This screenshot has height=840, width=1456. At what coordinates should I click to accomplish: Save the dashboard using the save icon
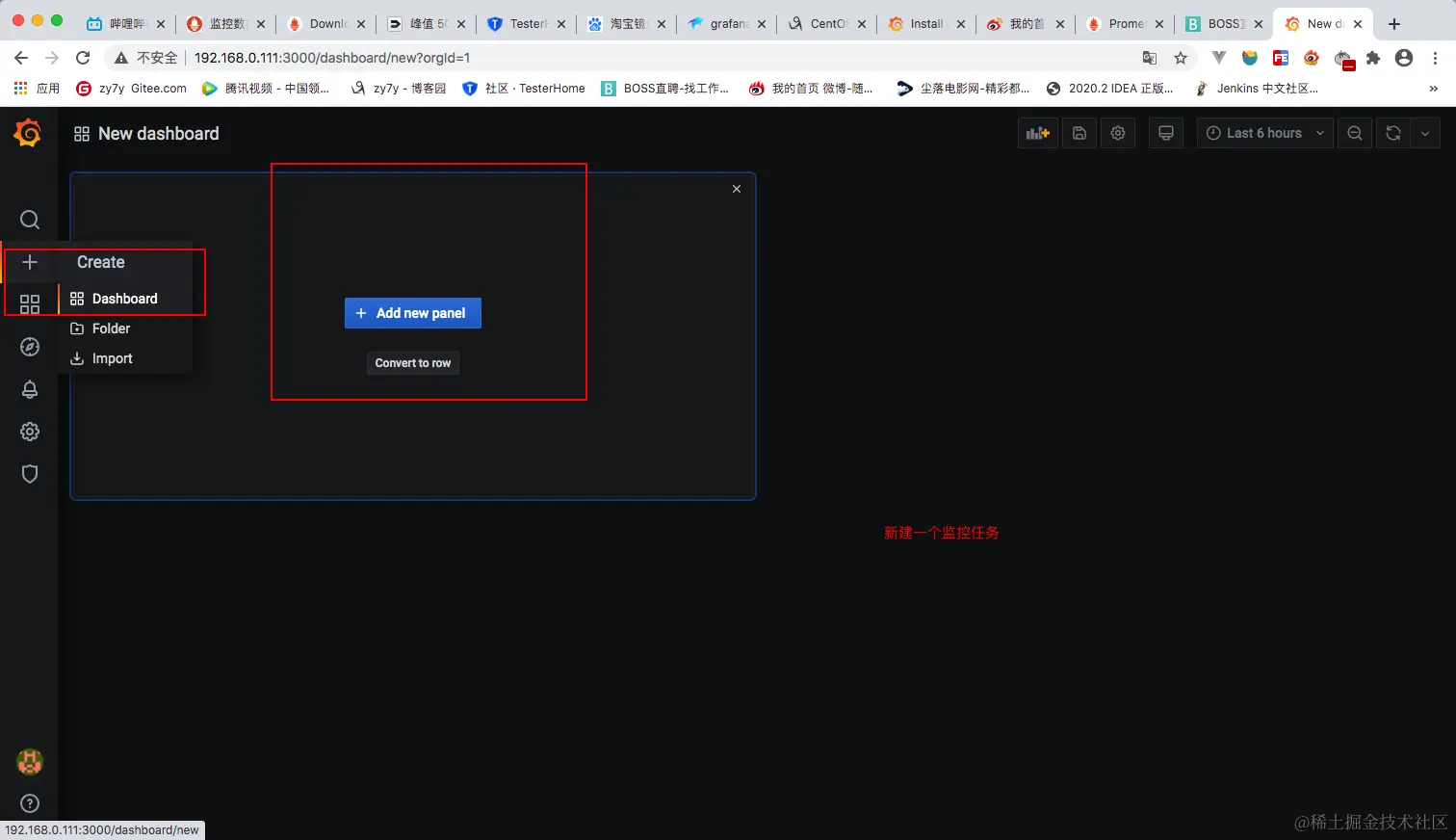click(1079, 133)
